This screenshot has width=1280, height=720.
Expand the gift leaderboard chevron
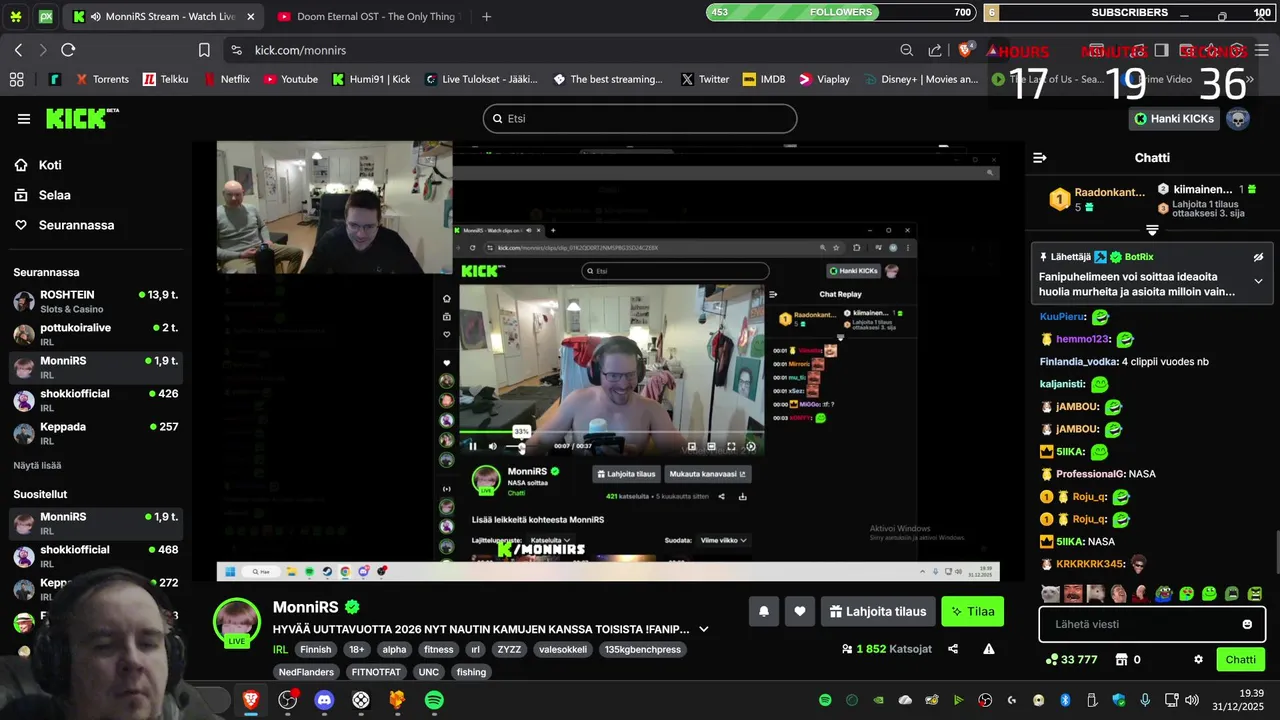[1152, 230]
